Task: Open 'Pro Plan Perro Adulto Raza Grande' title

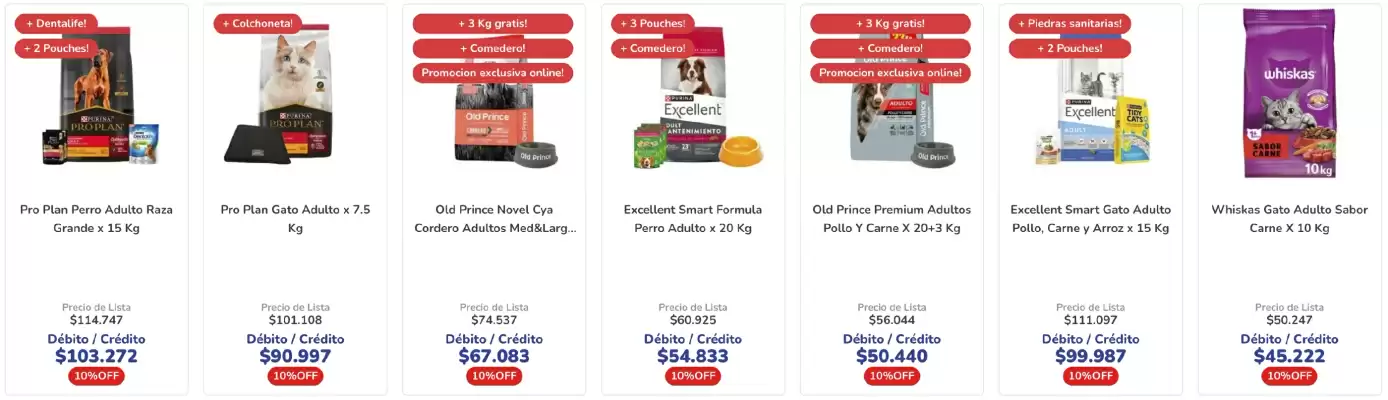Action: click(x=97, y=219)
